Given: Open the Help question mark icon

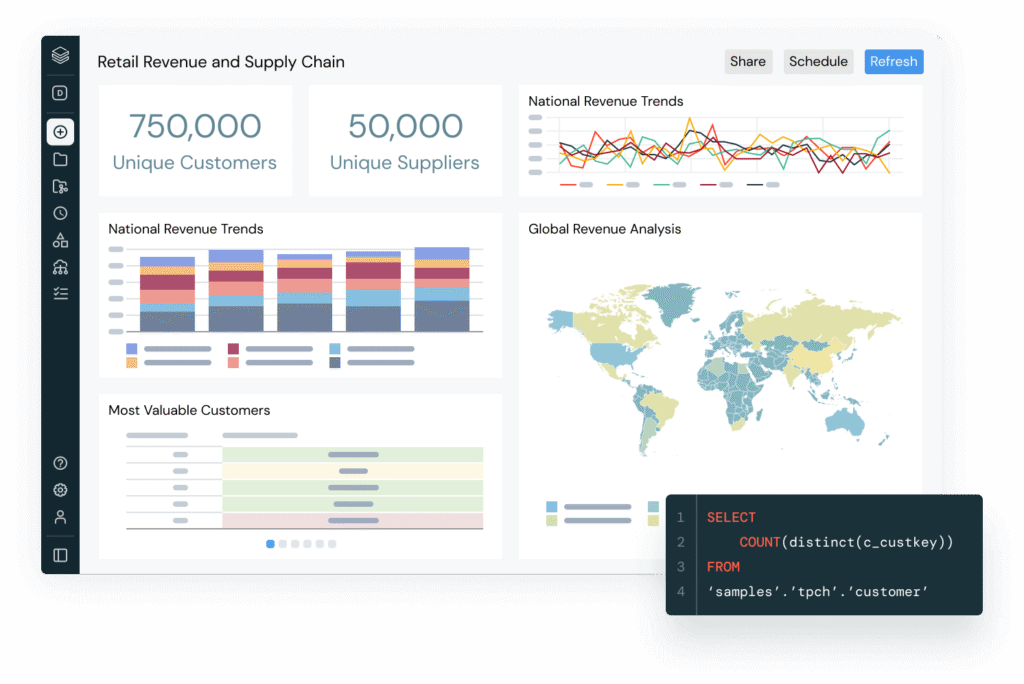Looking at the screenshot, I should coord(60,463).
